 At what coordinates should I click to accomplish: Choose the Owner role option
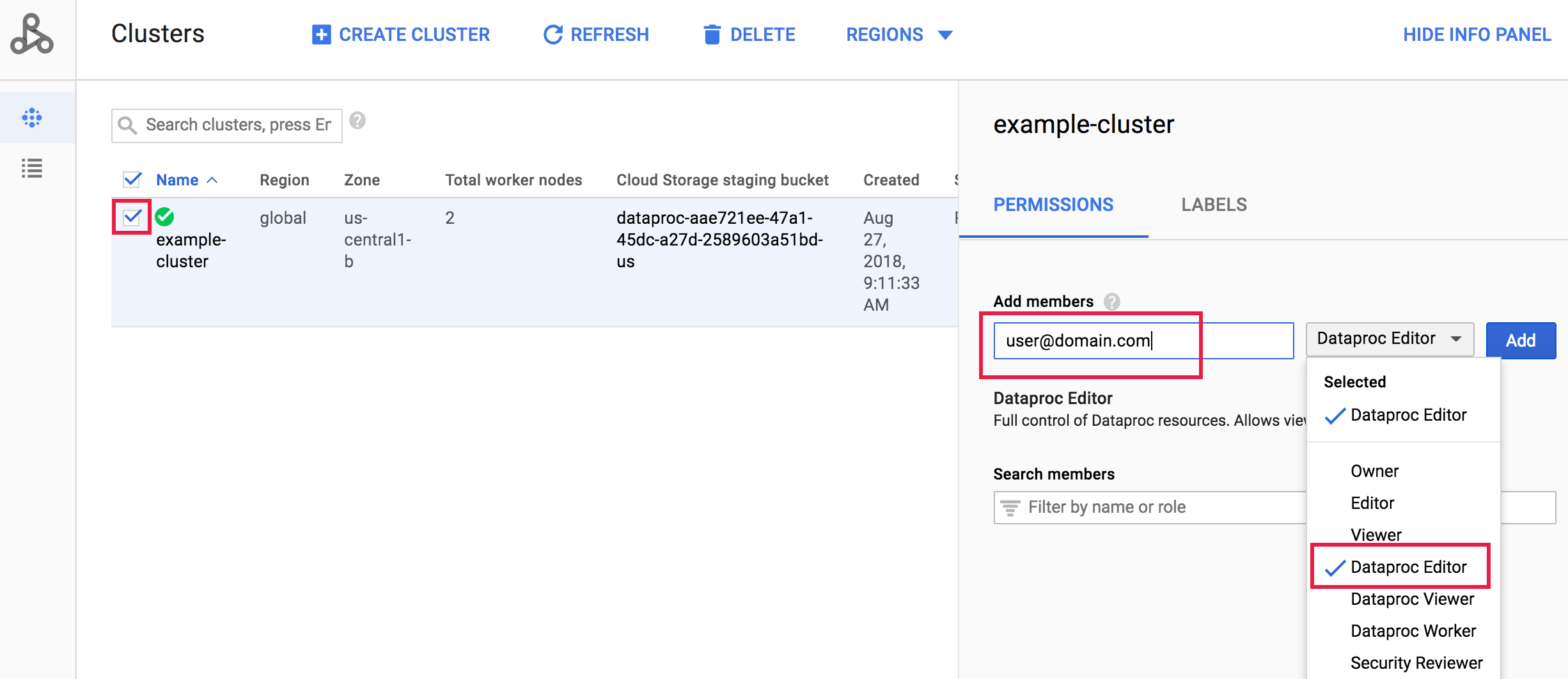coord(1374,471)
